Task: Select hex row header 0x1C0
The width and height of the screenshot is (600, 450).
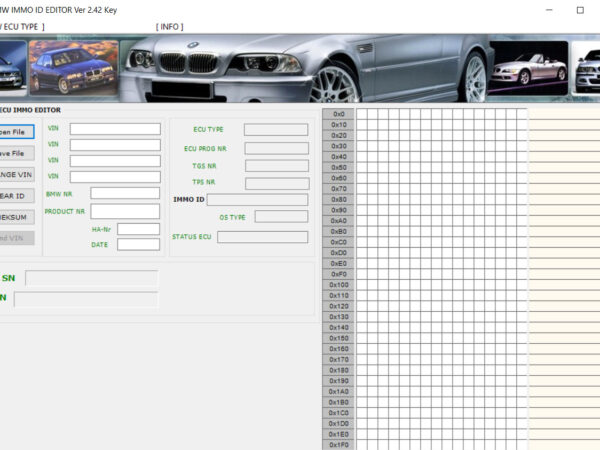Action: (338, 413)
